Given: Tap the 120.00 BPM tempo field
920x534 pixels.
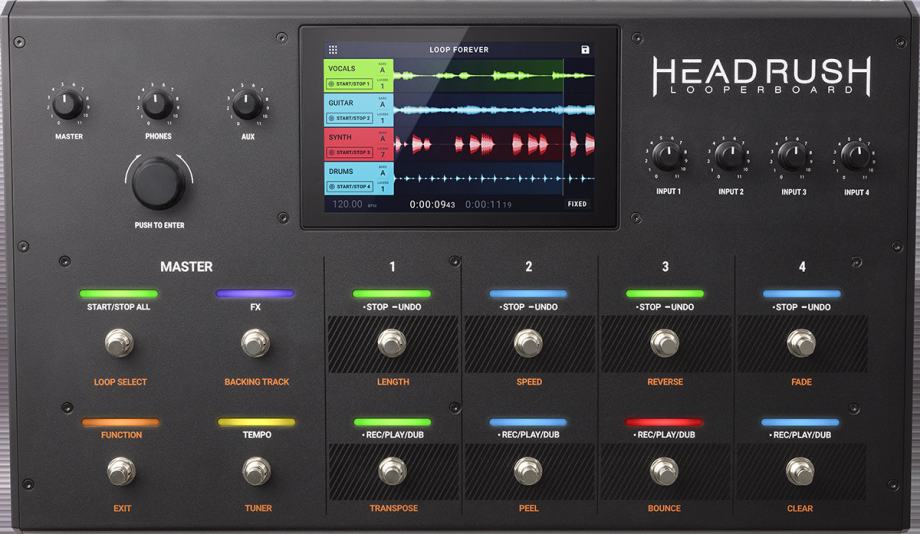Looking at the screenshot, I should [354, 204].
